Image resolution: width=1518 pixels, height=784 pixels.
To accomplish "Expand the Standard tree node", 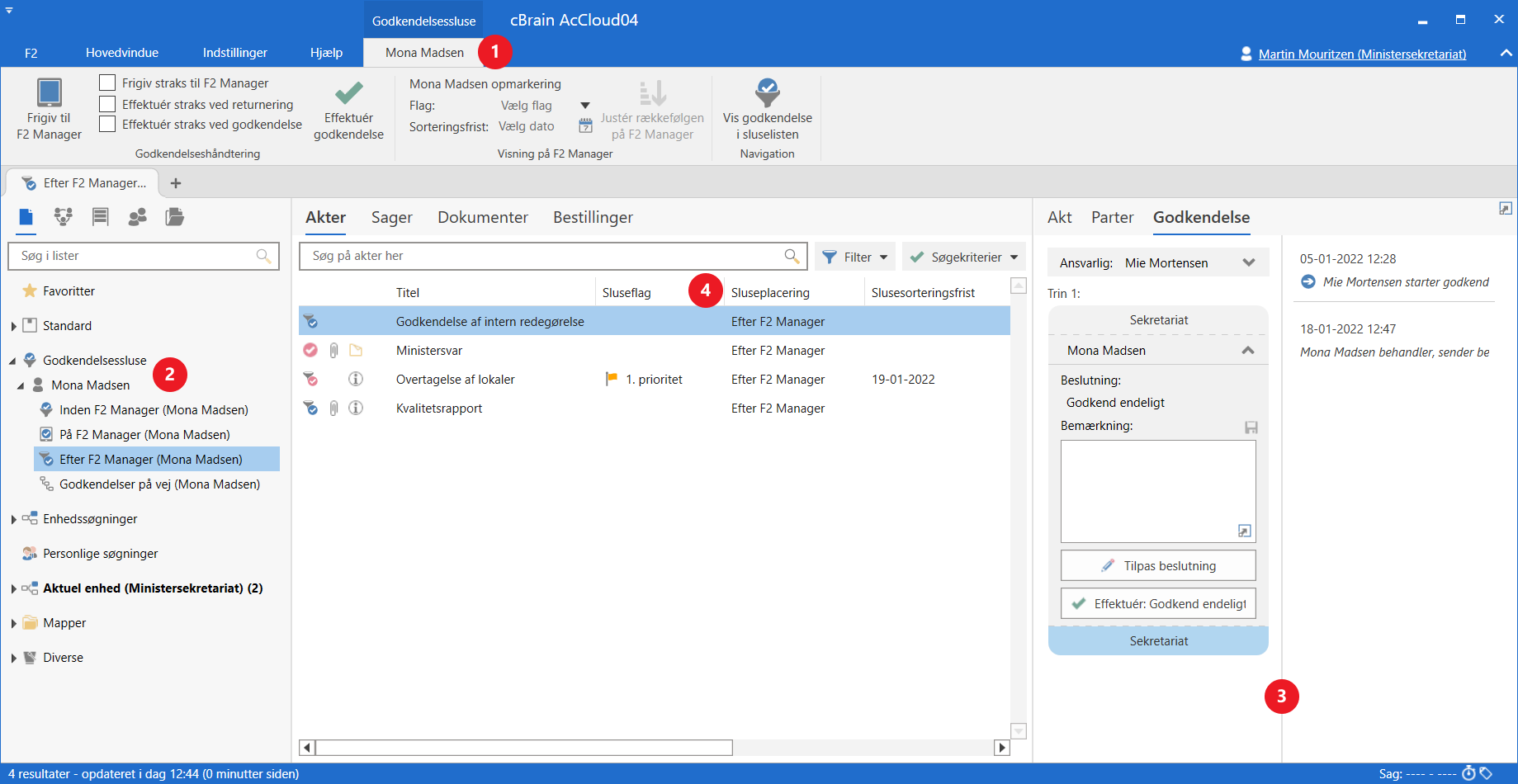I will point(14,326).
